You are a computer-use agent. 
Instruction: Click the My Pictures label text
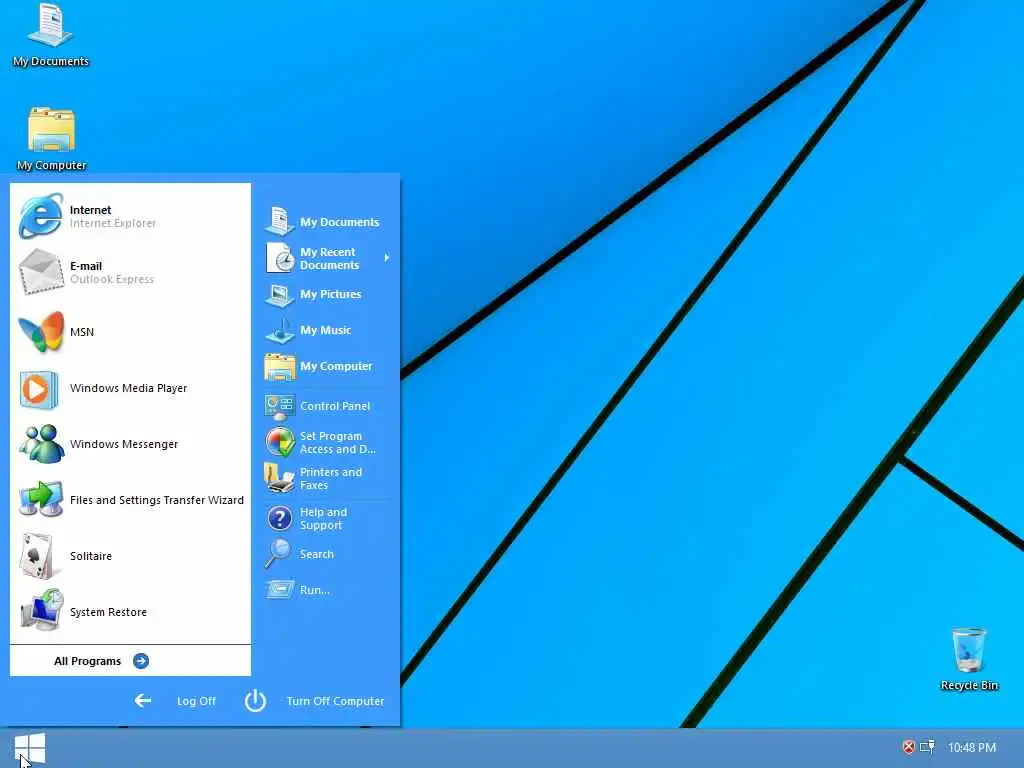pyautogui.click(x=330, y=295)
